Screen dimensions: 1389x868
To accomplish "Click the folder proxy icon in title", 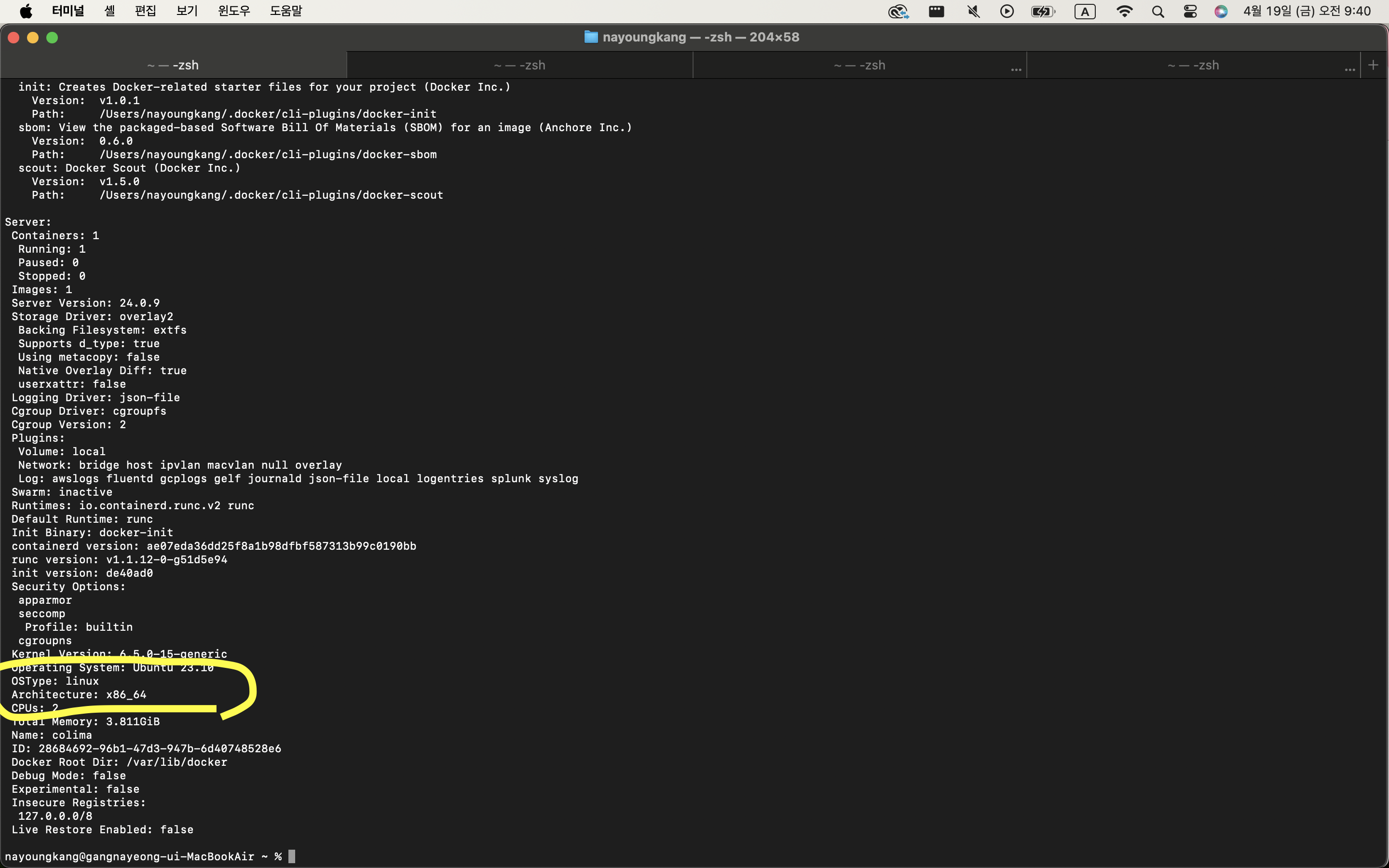I will tap(591, 37).
